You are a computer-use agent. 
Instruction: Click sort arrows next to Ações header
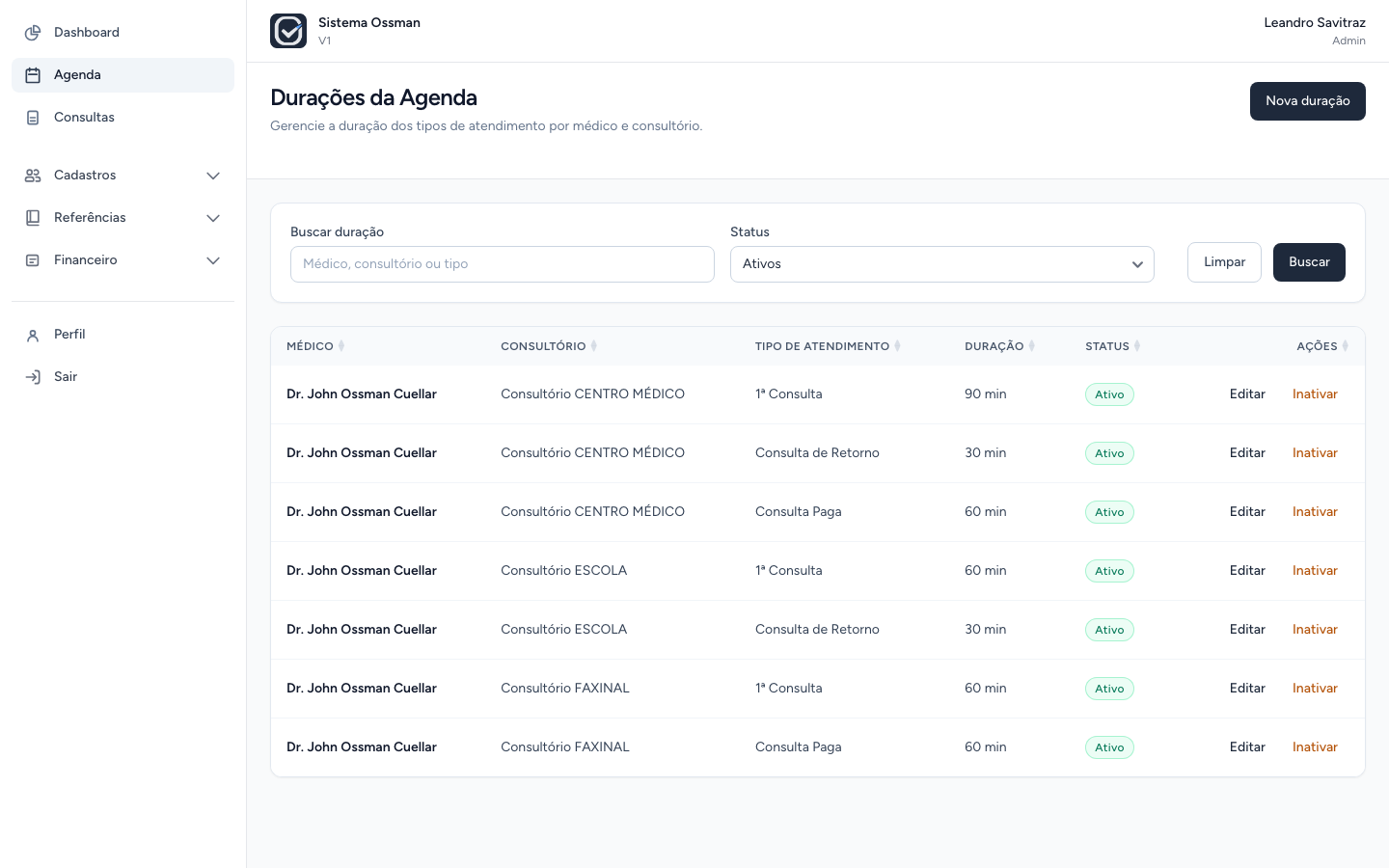click(x=1346, y=346)
